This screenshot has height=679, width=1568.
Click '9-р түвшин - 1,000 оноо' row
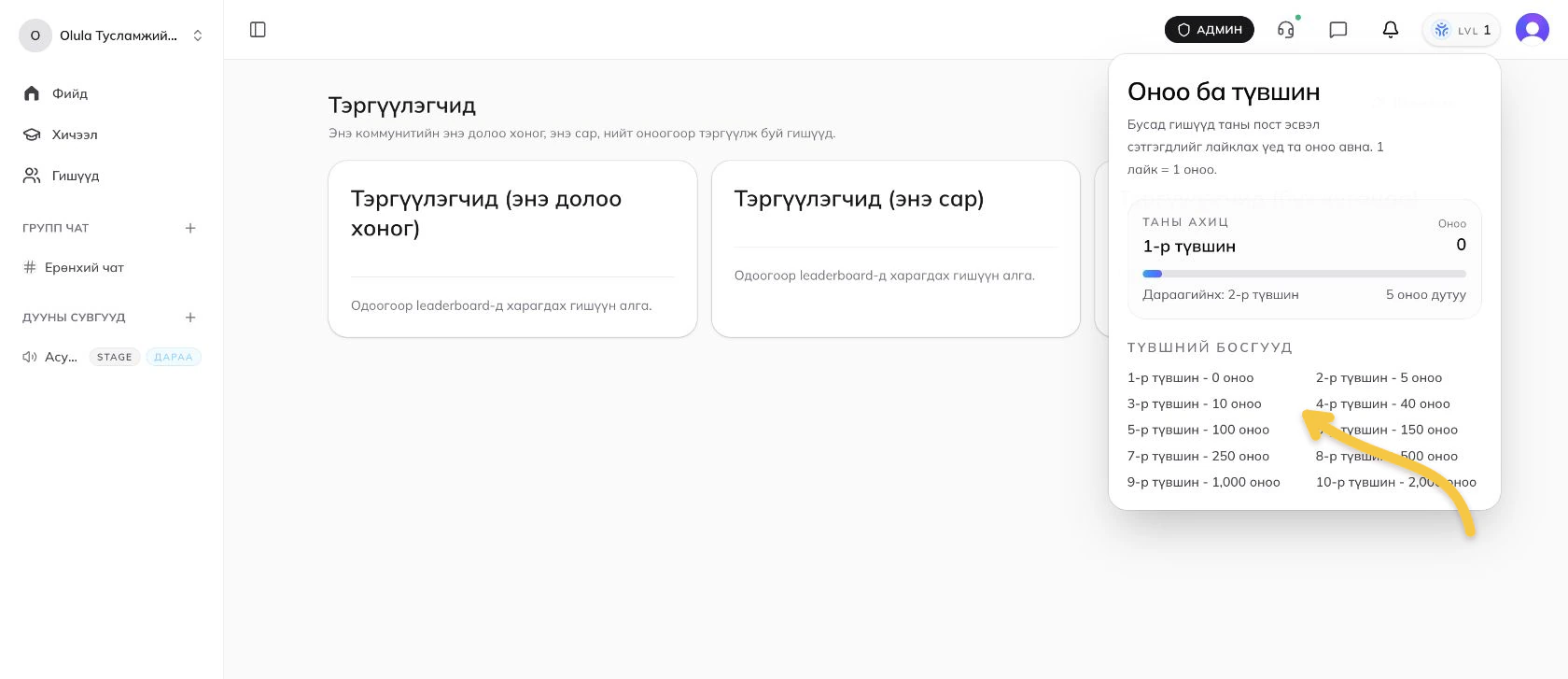pyautogui.click(x=1204, y=483)
